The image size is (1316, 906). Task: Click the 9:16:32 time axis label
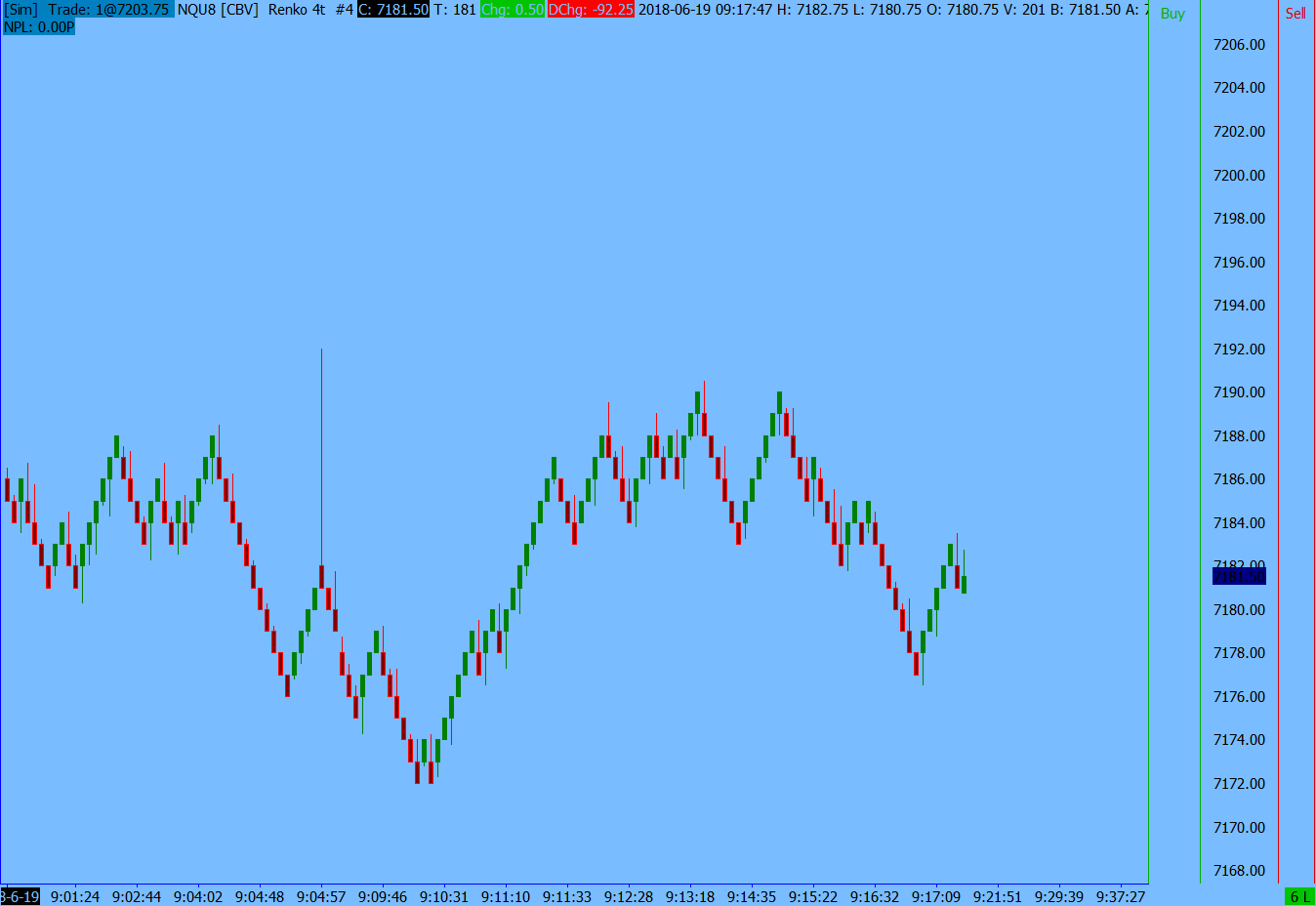coord(875,896)
